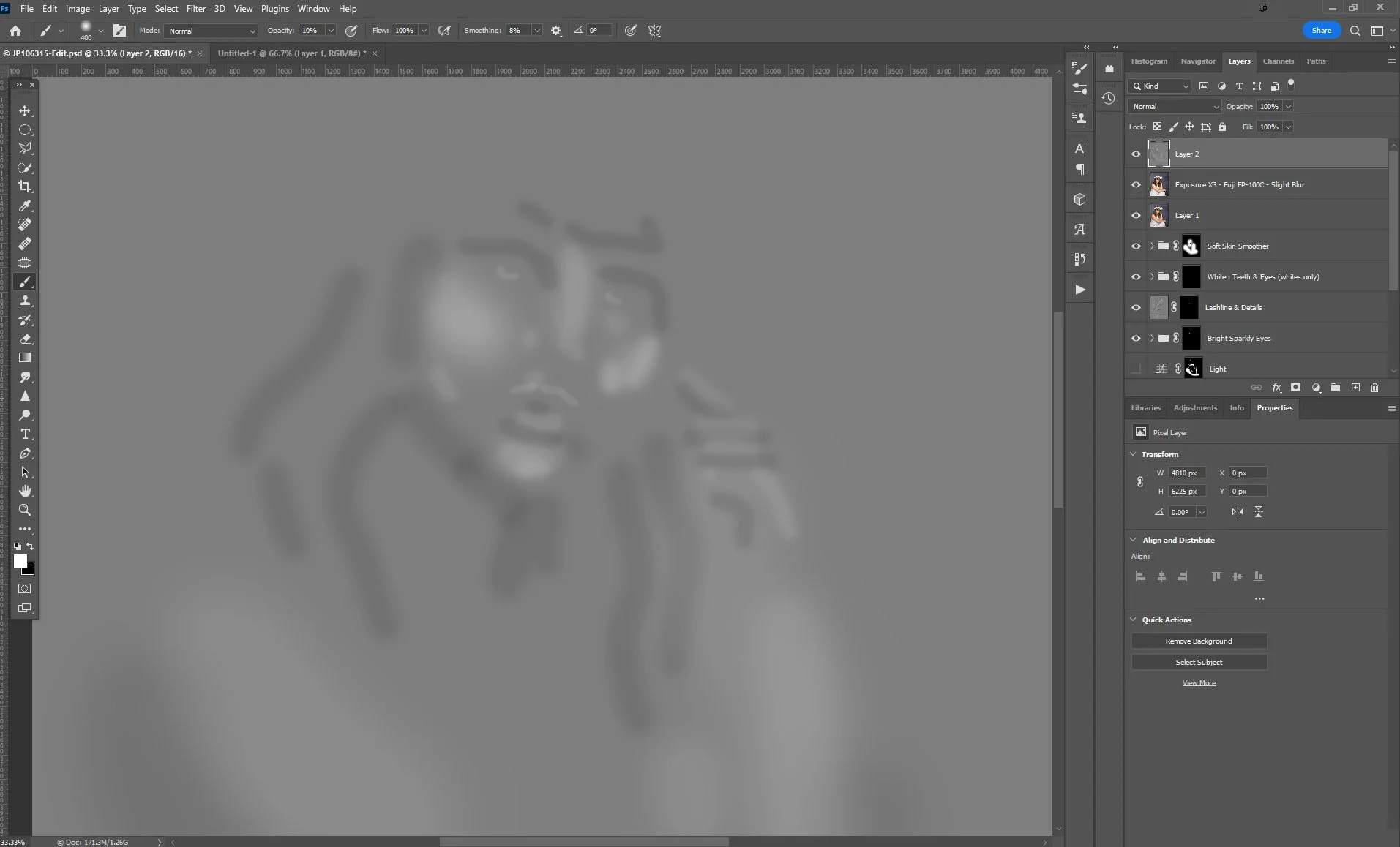The height and width of the screenshot is (847, 1400).
Task: Select the Gradient tool
Action: tap(25, 358)
